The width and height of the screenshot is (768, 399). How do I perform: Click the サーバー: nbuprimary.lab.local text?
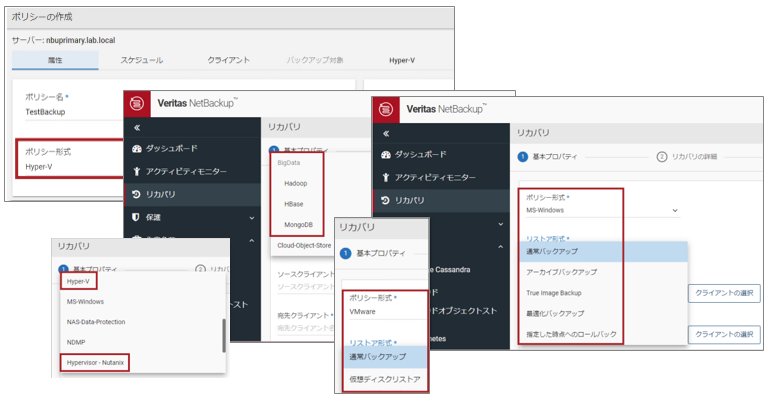(x=64, y=40)
